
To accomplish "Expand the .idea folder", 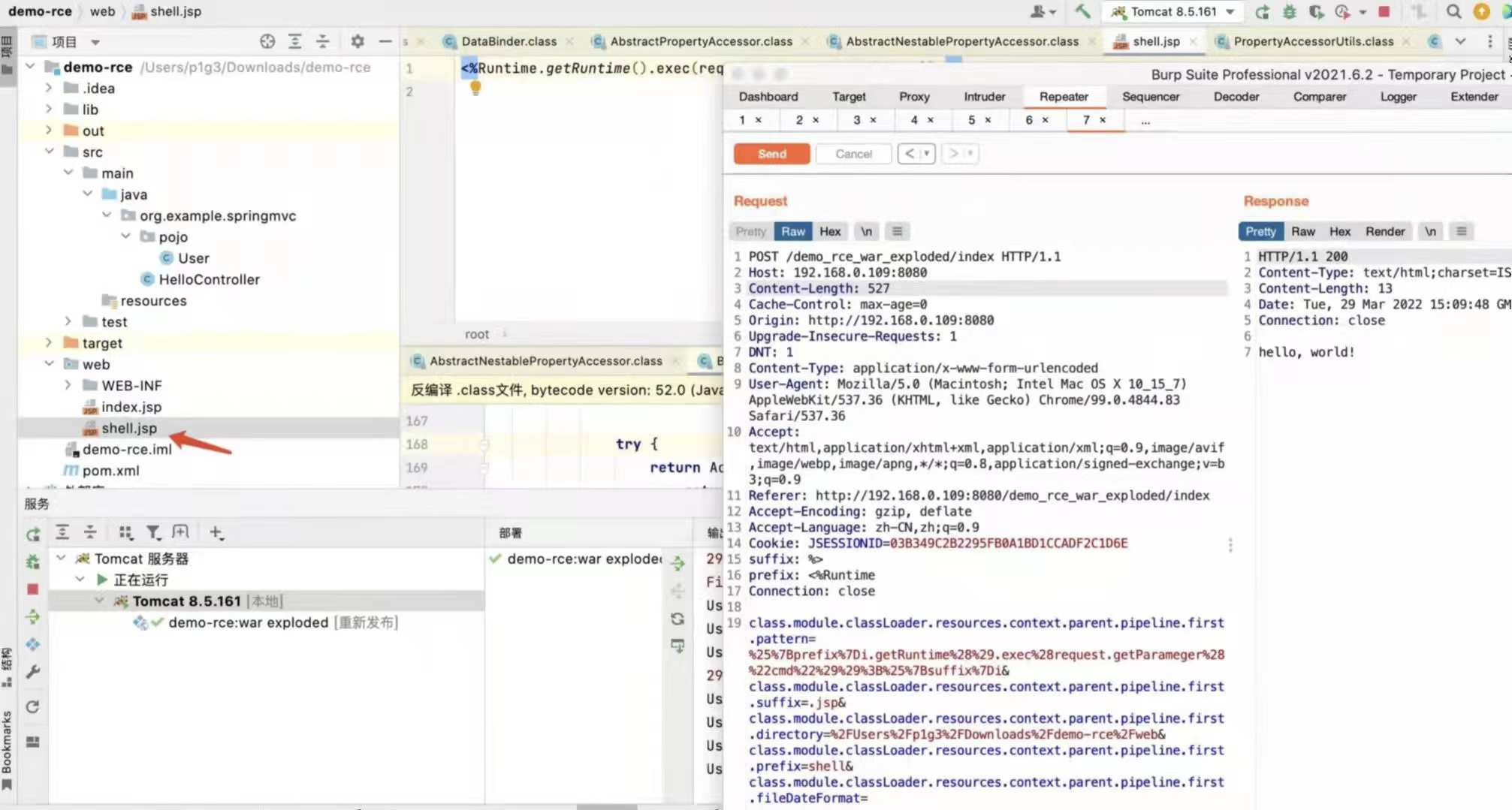I will click(x=49, y=88).
